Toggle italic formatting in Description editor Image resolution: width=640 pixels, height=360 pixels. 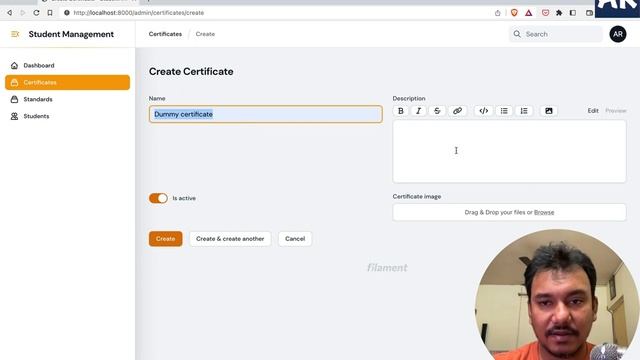coord(418,111)
